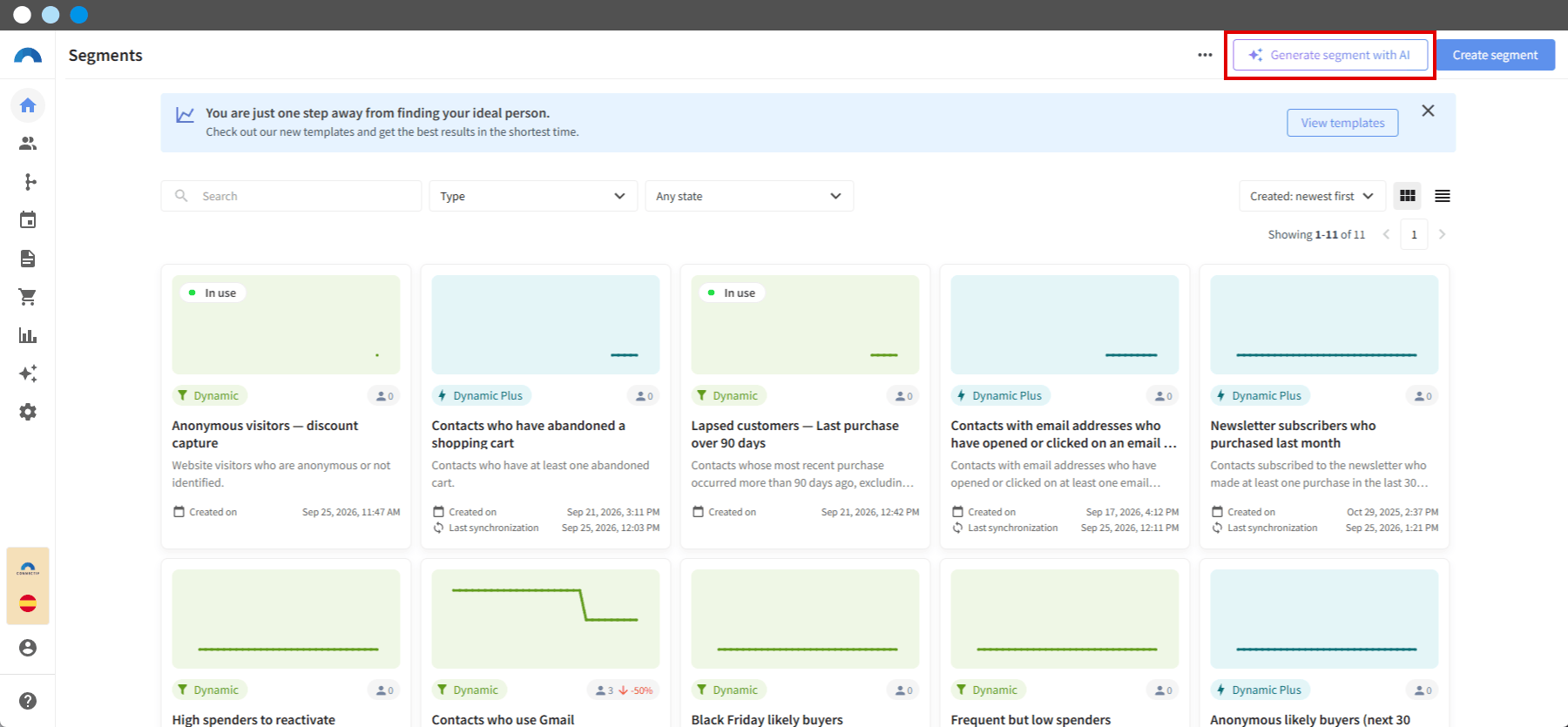Open the automation flow branch icon
The width and height of the screenshot is (1568, 727).
(28, 182)
